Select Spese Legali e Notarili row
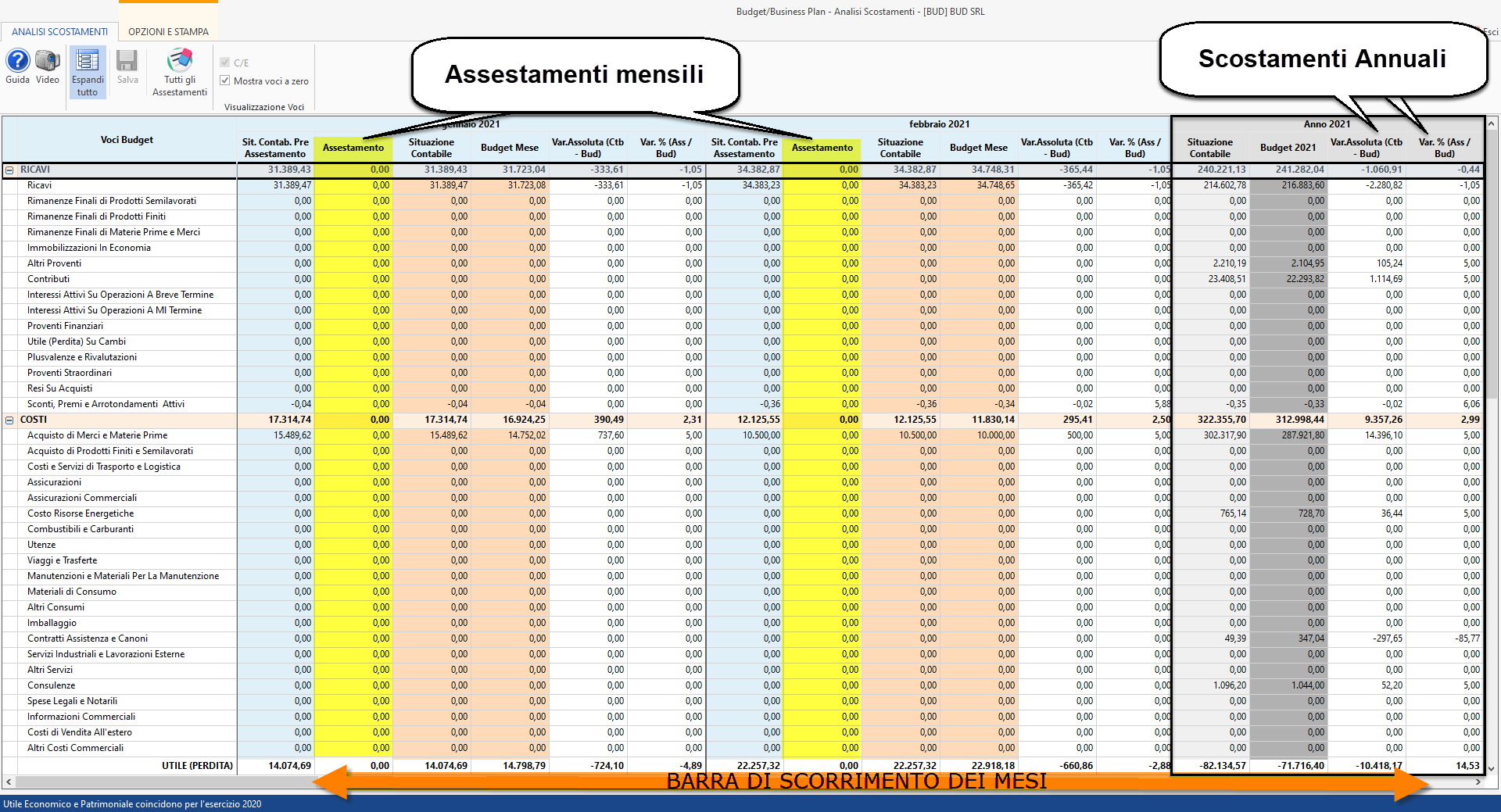This screenshot has width=1501, height=812. pyautogui.click(x=72, y=701)
